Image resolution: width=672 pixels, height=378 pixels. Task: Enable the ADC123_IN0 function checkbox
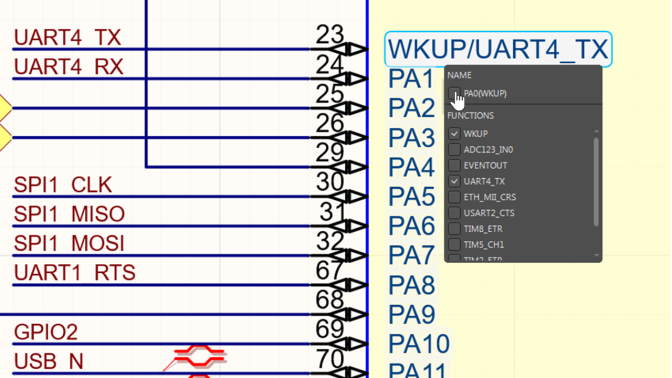coord(454,150)
